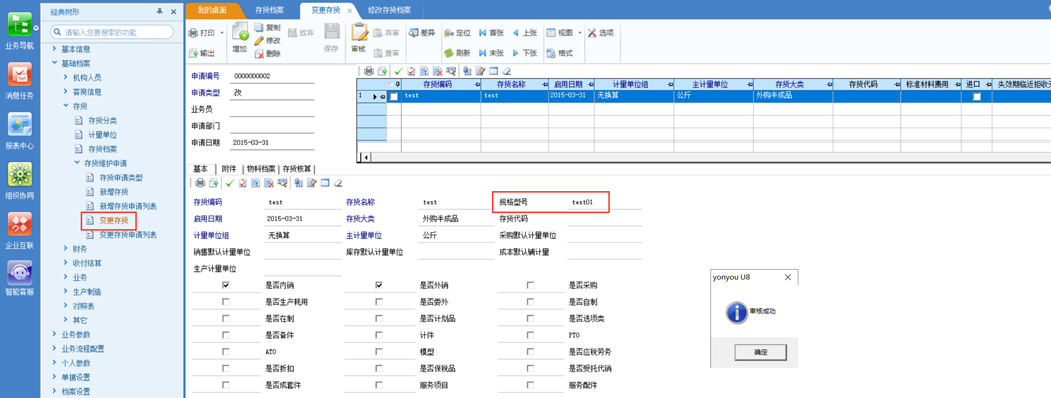Toggle the 是否外销 checkbox
The height and width of the screenshot is (398, 1051).
[379, 285]
